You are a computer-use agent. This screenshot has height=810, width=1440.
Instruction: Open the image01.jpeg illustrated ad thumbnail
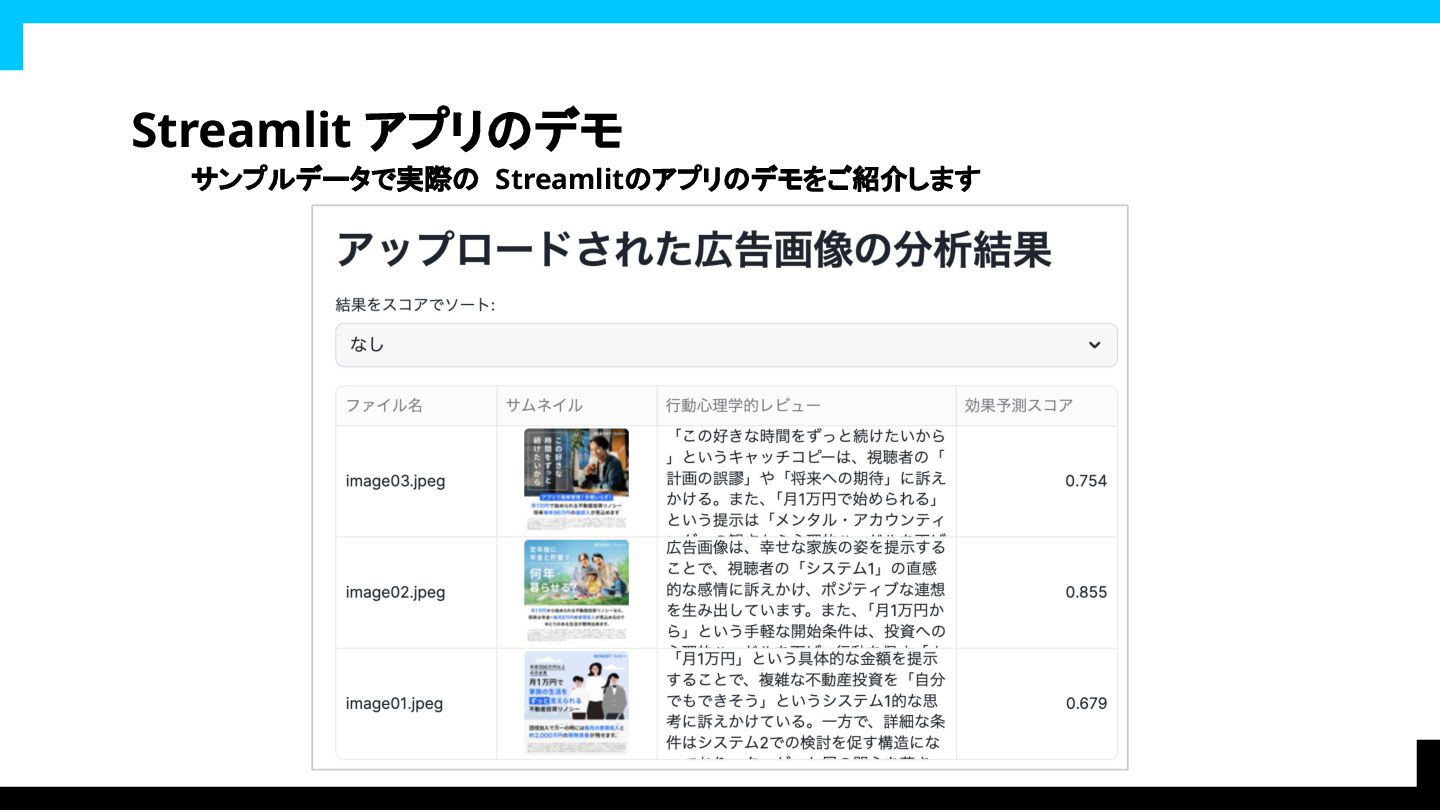(x=577, y=703)
